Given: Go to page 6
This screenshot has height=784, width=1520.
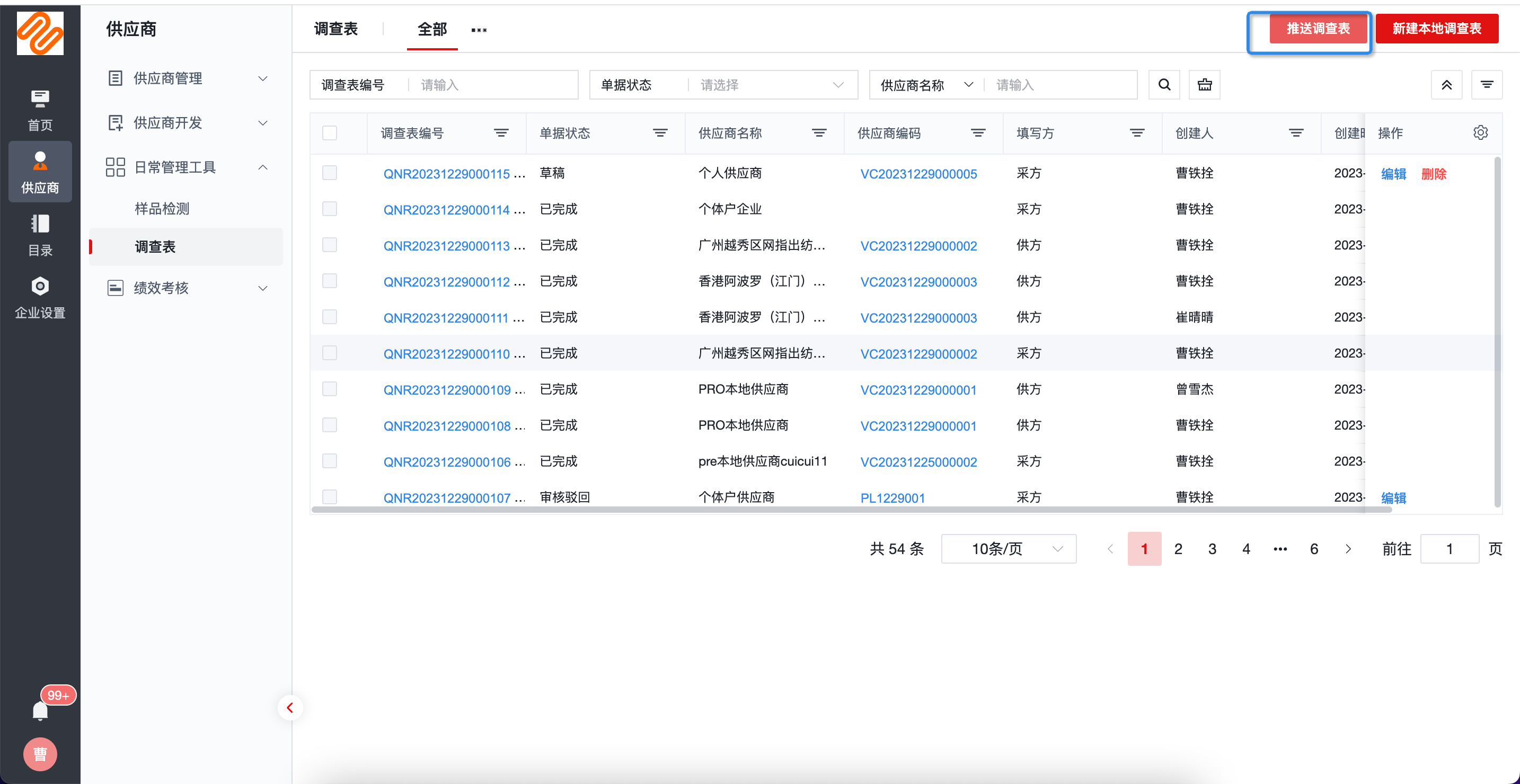Looking at the screenshot, I should (1314, 549).
